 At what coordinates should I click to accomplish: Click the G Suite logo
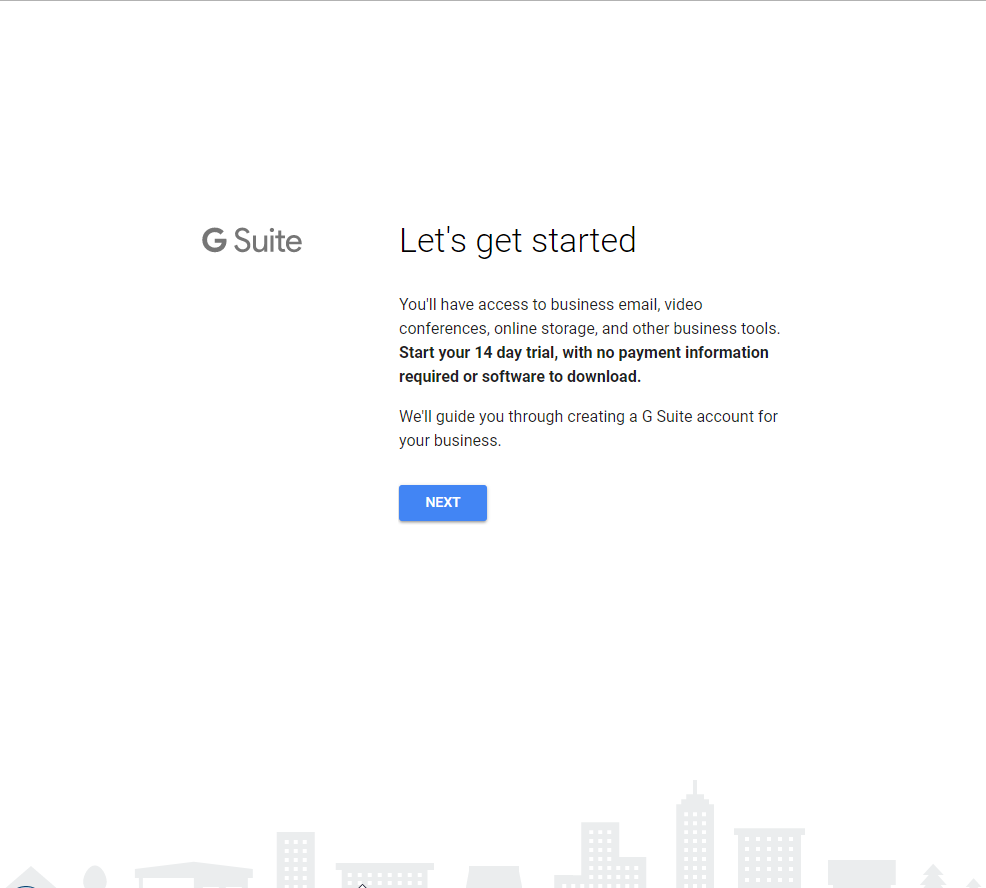click(252, 241)
